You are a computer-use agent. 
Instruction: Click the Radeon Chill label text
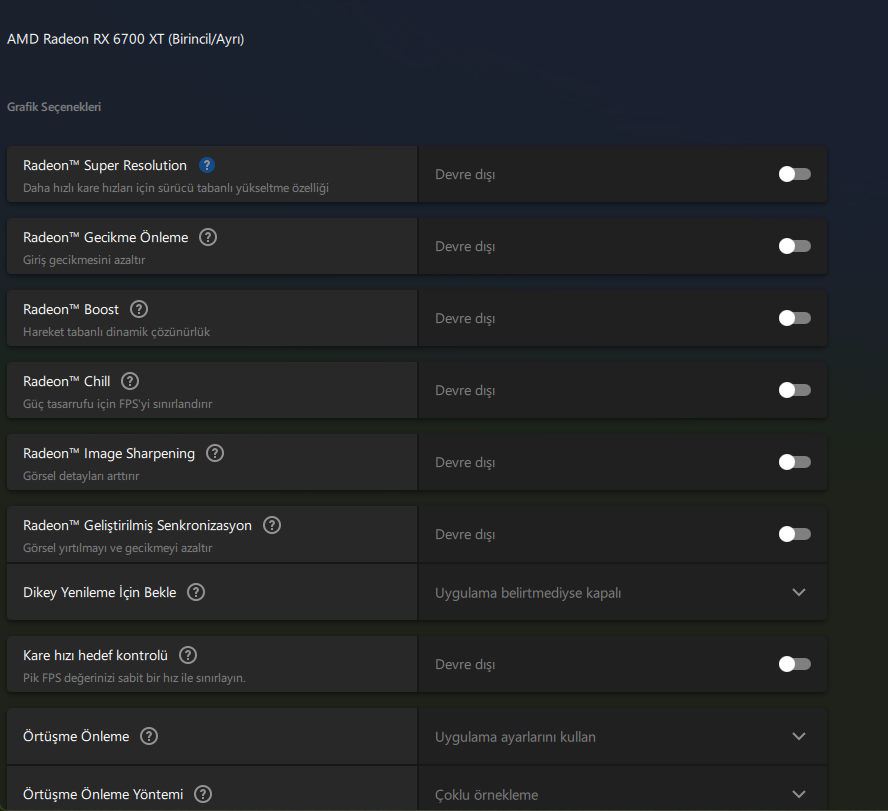pyautogui.click(x=67, y=381)
